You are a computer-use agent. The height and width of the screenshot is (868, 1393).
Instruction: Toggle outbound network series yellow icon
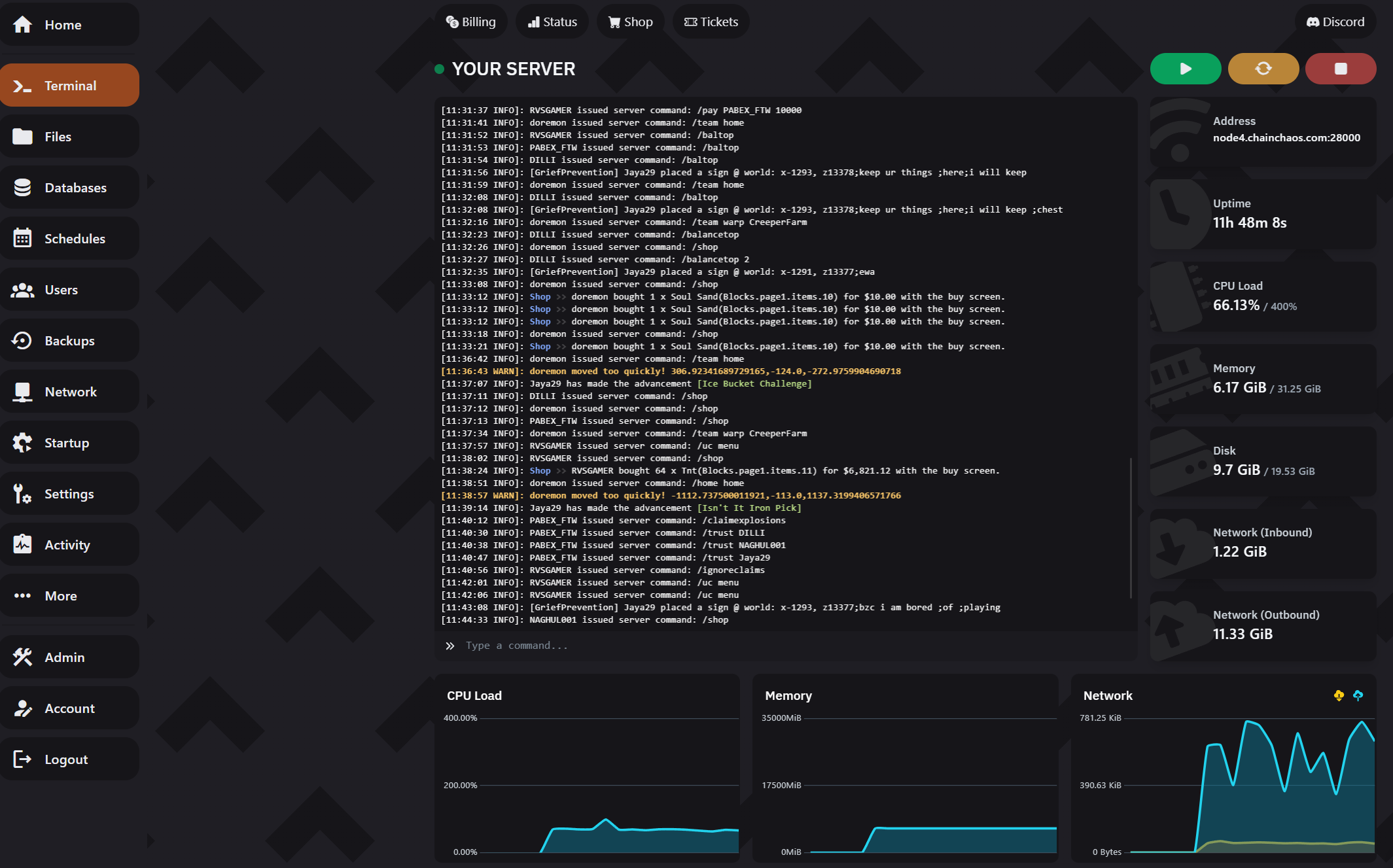(1339, 695)
